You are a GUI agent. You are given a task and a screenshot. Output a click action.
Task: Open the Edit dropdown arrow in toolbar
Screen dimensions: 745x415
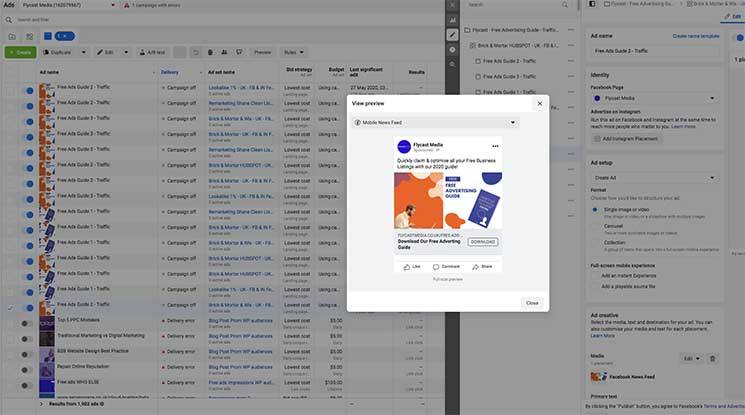126,52
